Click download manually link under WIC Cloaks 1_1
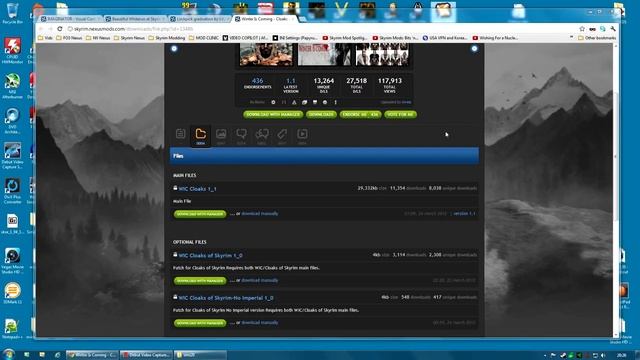The width and height of the screenshot is (640, 360). click(x=260, y=213)
